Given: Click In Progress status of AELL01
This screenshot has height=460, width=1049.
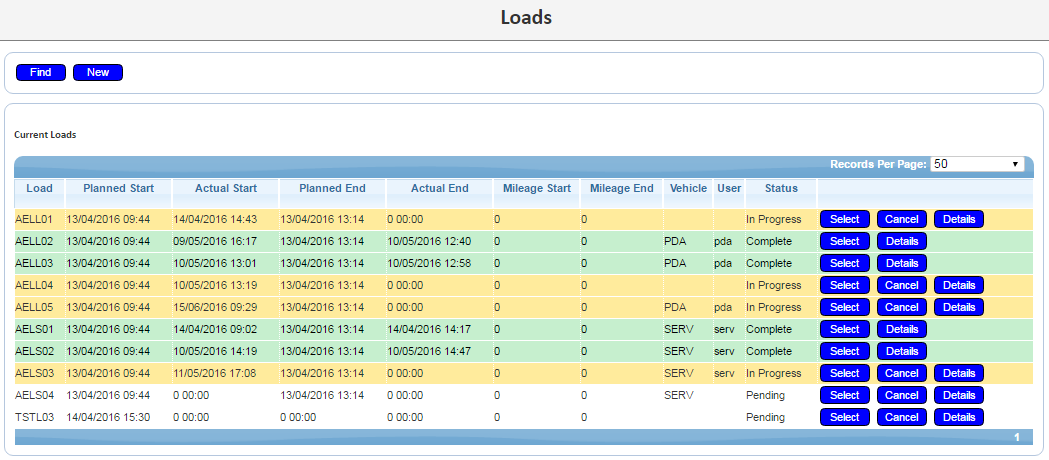Looking at the screenshot, I should [x=773, y=219].
